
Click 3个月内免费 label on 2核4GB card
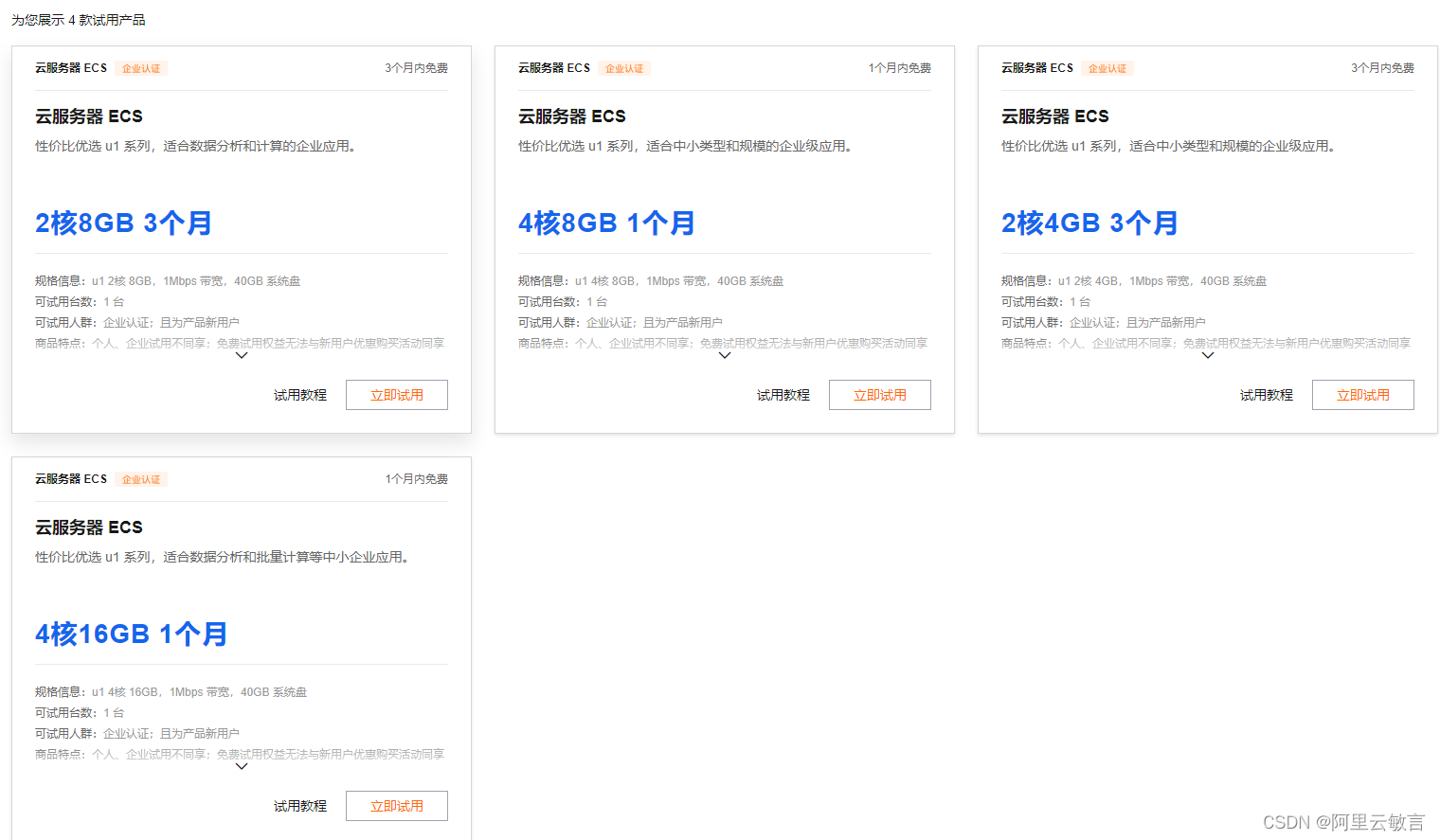click(x=1382, y=68)
